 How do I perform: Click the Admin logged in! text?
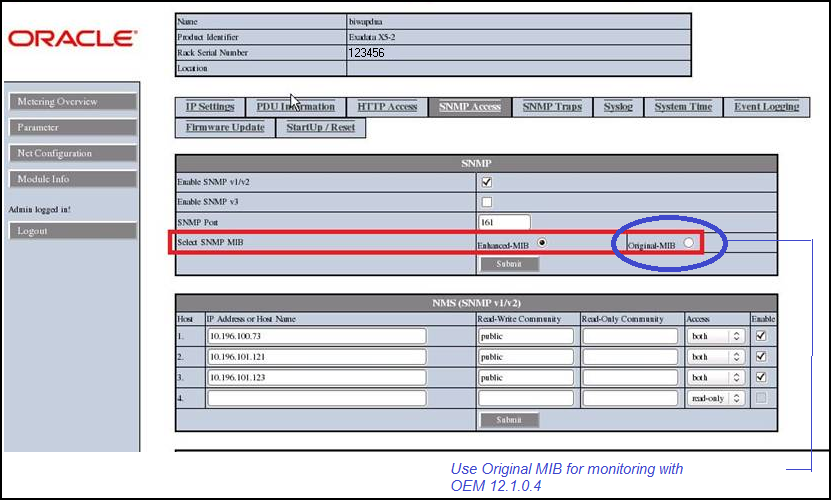(x=39, y=209)
